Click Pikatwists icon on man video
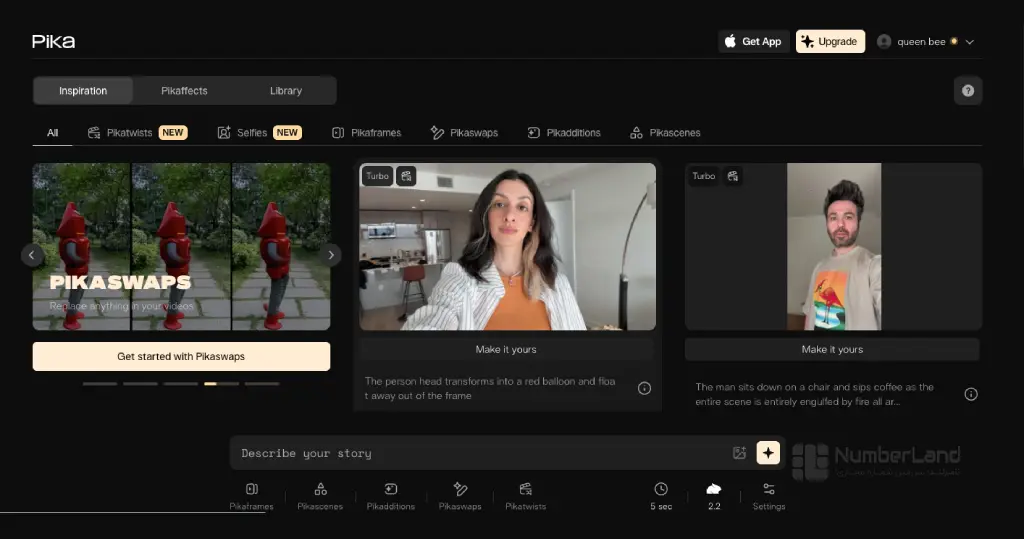Image resolution: width=1024 pixels, height=539 pixels. 733,176
